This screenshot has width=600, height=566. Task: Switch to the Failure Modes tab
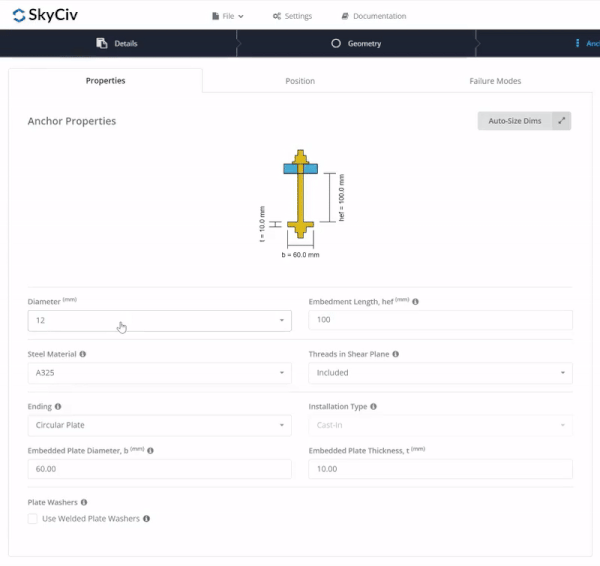(495, 81)
